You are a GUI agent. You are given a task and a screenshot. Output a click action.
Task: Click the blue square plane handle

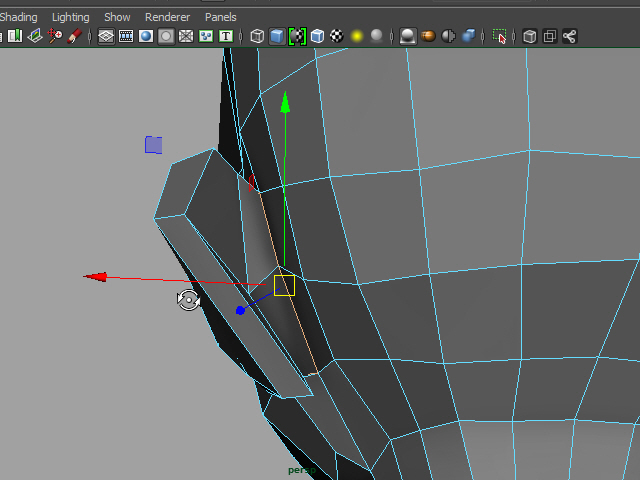pos(153,145)
